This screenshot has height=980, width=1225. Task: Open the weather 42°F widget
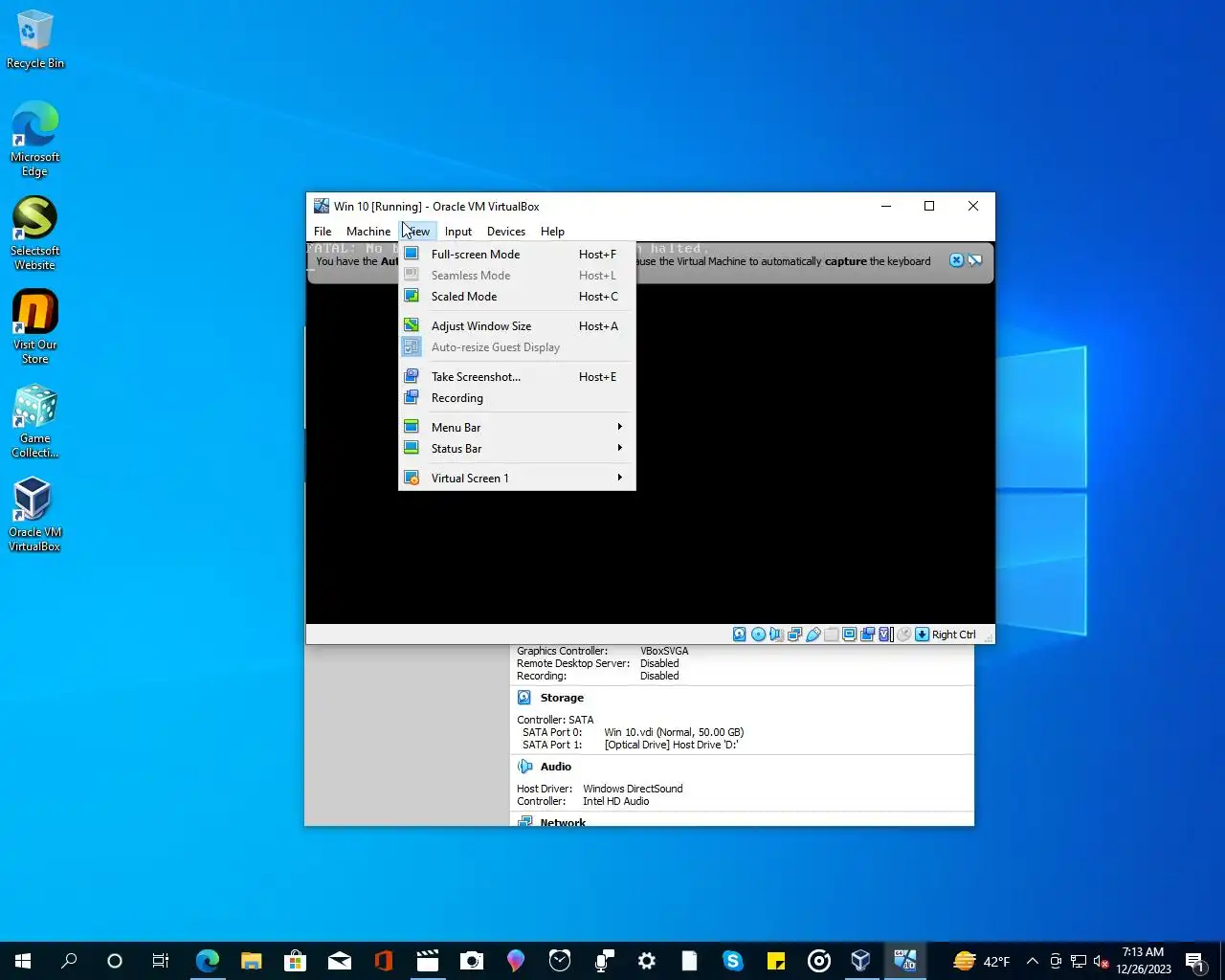[982, 961]
